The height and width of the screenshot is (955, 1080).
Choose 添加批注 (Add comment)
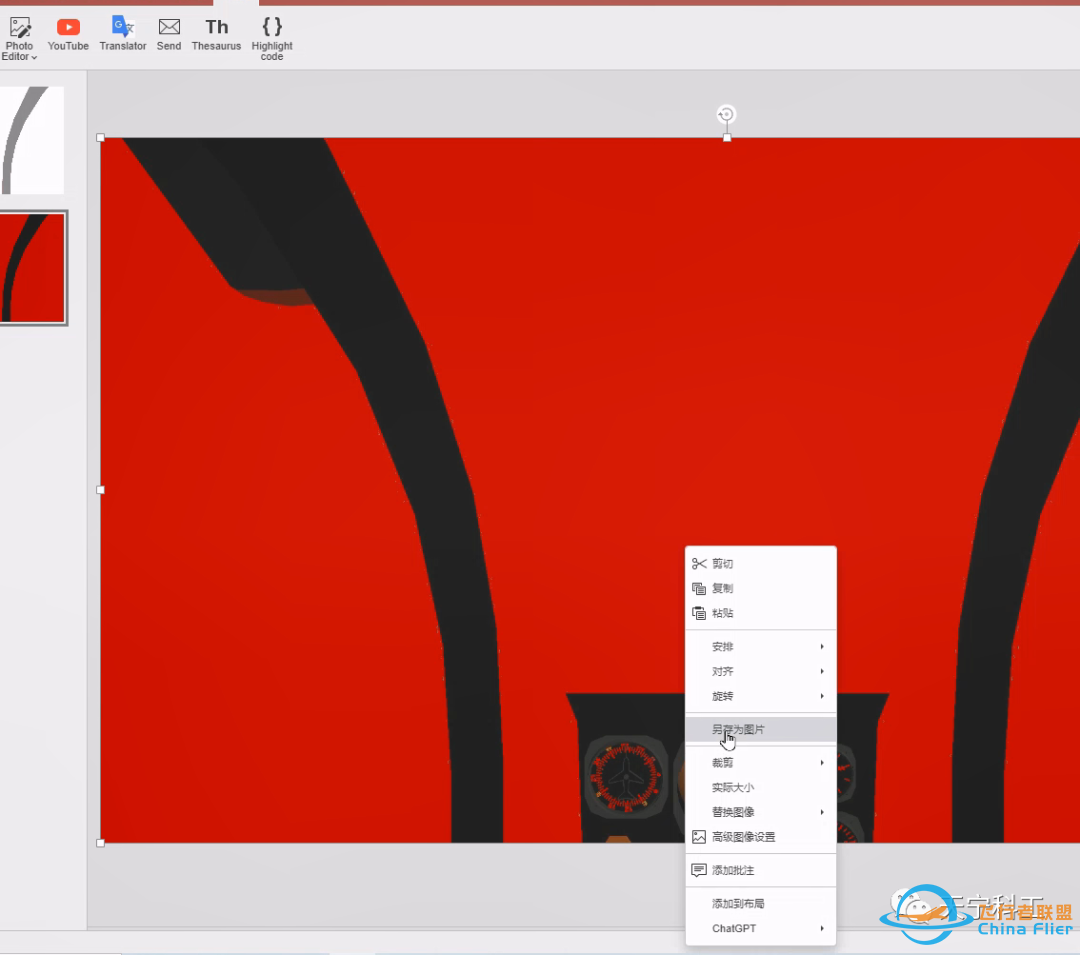733,871
